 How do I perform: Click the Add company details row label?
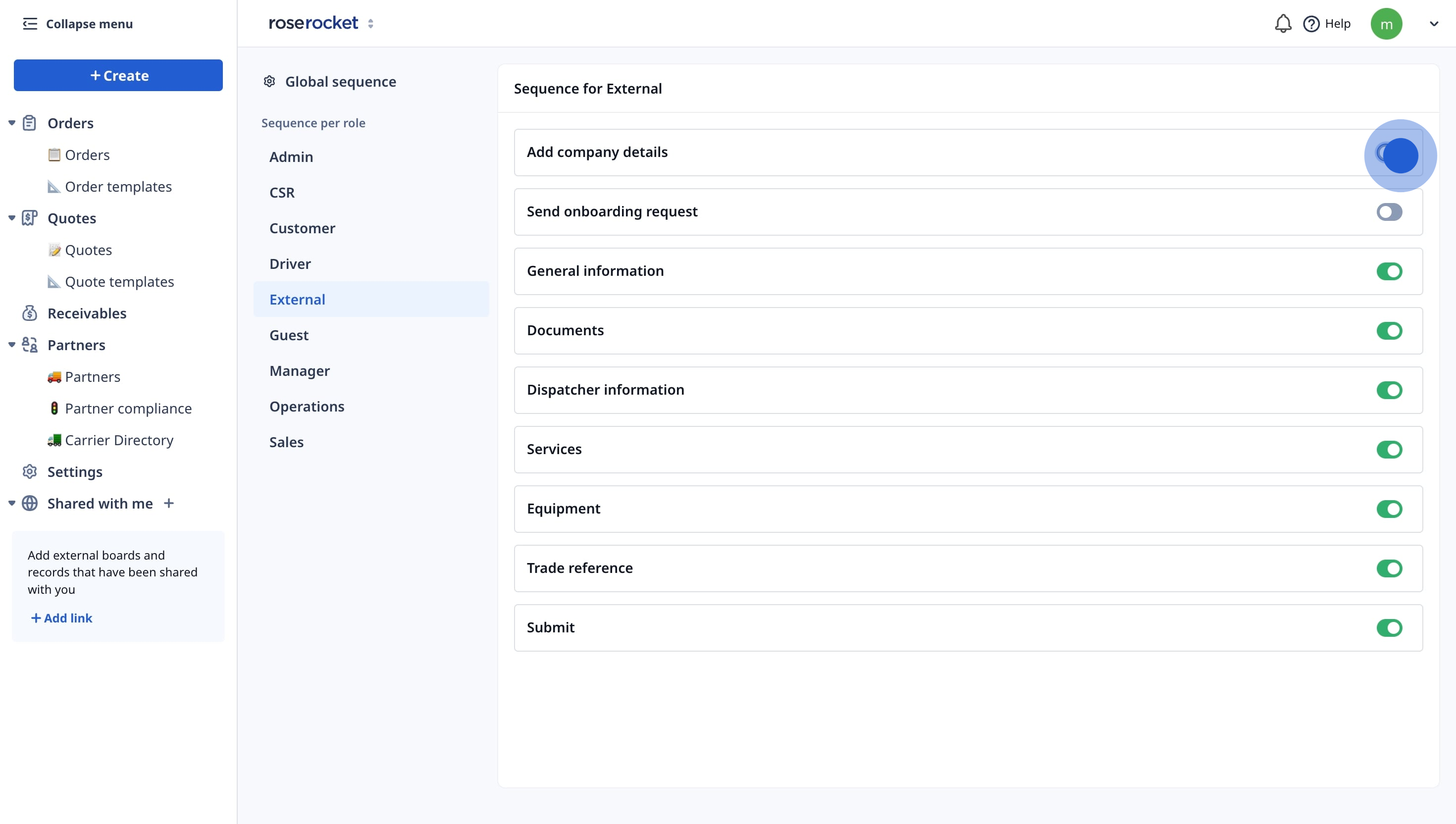(x=597, y=152)
